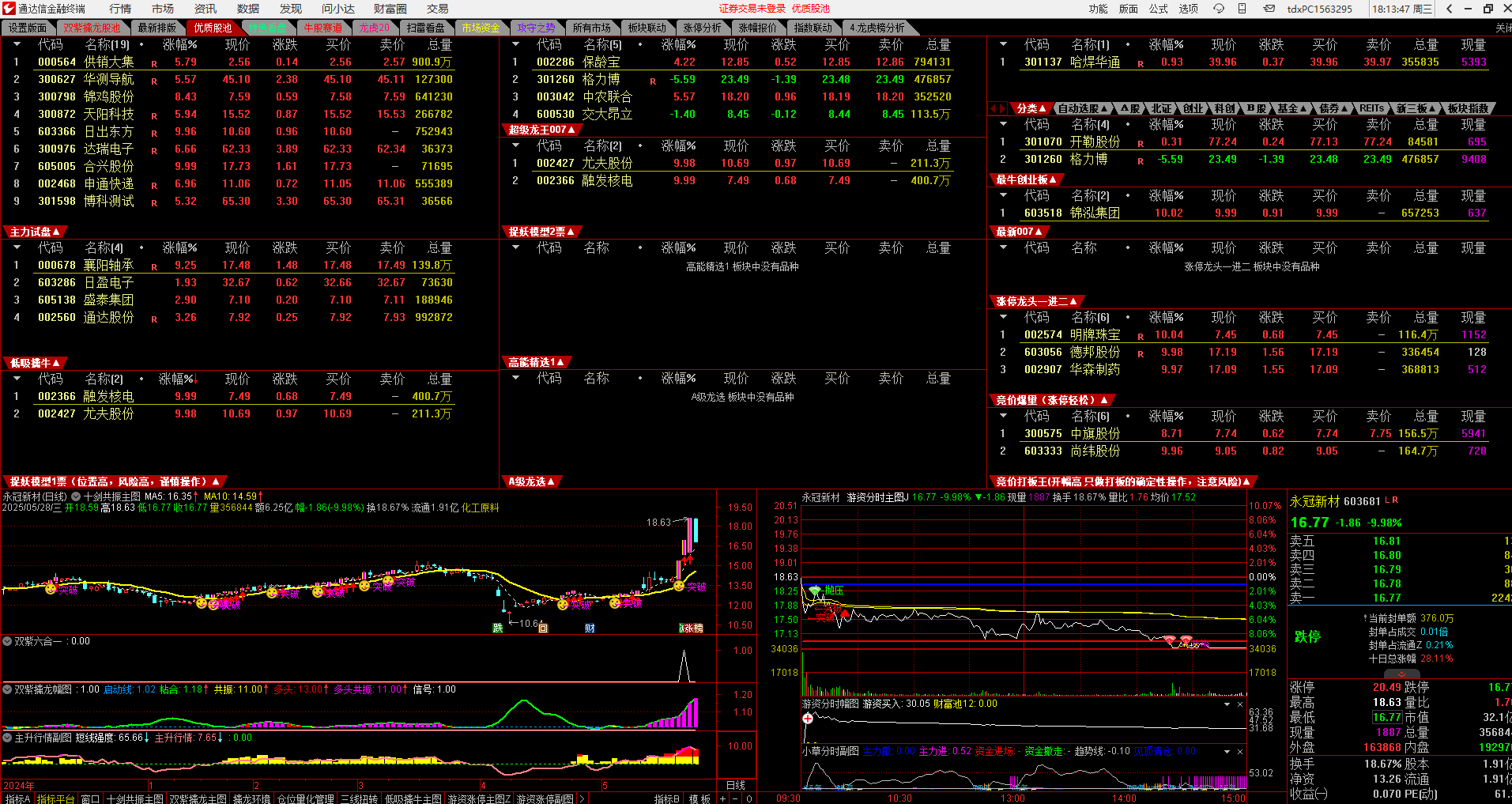Click the 0 reset button at chart bottom
The height and width of the screenshot is (804, 1512).
pyautogui.click(x=748, y=798)
